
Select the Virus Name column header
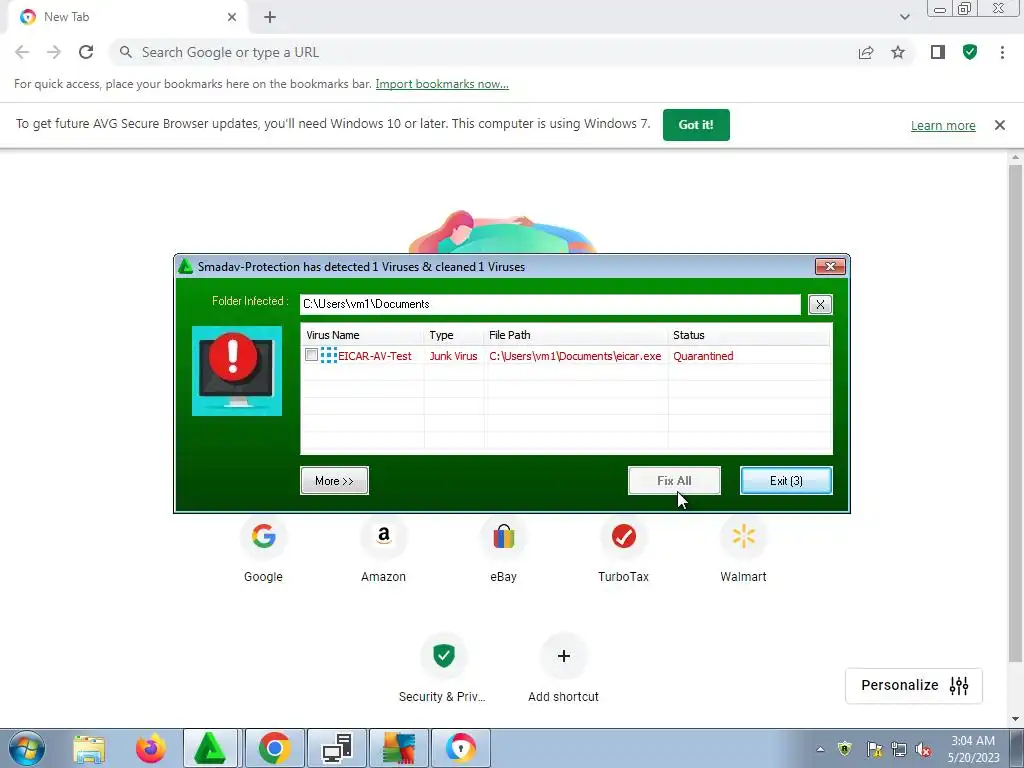point(362,335)
